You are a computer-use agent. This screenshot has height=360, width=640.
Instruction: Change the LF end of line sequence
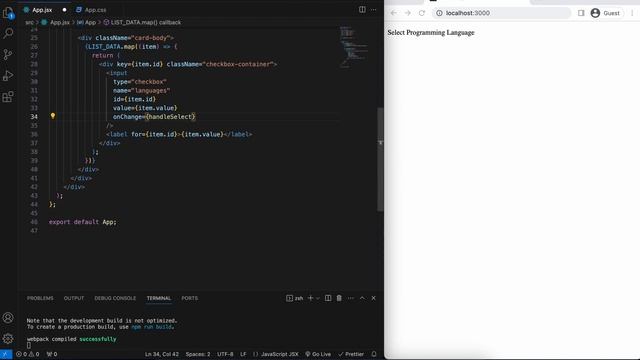pyautogui.click(x=243, y=354)
